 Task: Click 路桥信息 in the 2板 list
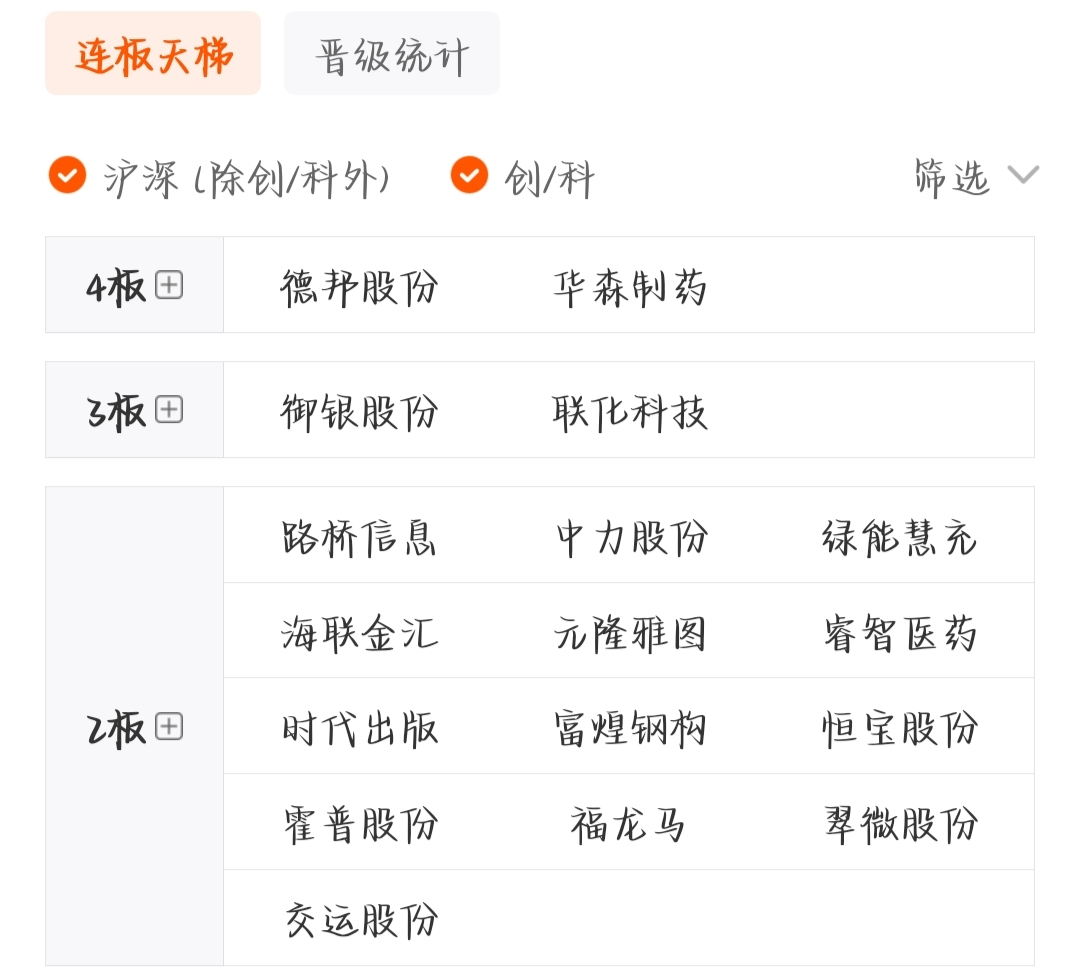coord(360,537)
